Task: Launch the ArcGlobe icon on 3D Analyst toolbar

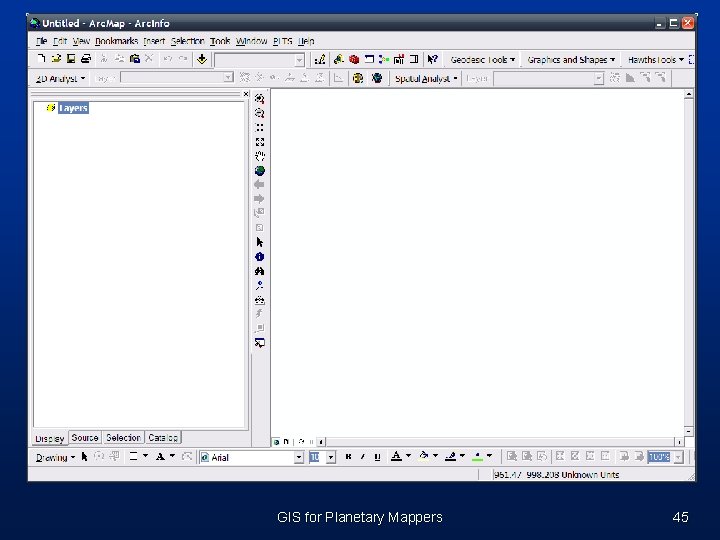Action: coord(377,78)
